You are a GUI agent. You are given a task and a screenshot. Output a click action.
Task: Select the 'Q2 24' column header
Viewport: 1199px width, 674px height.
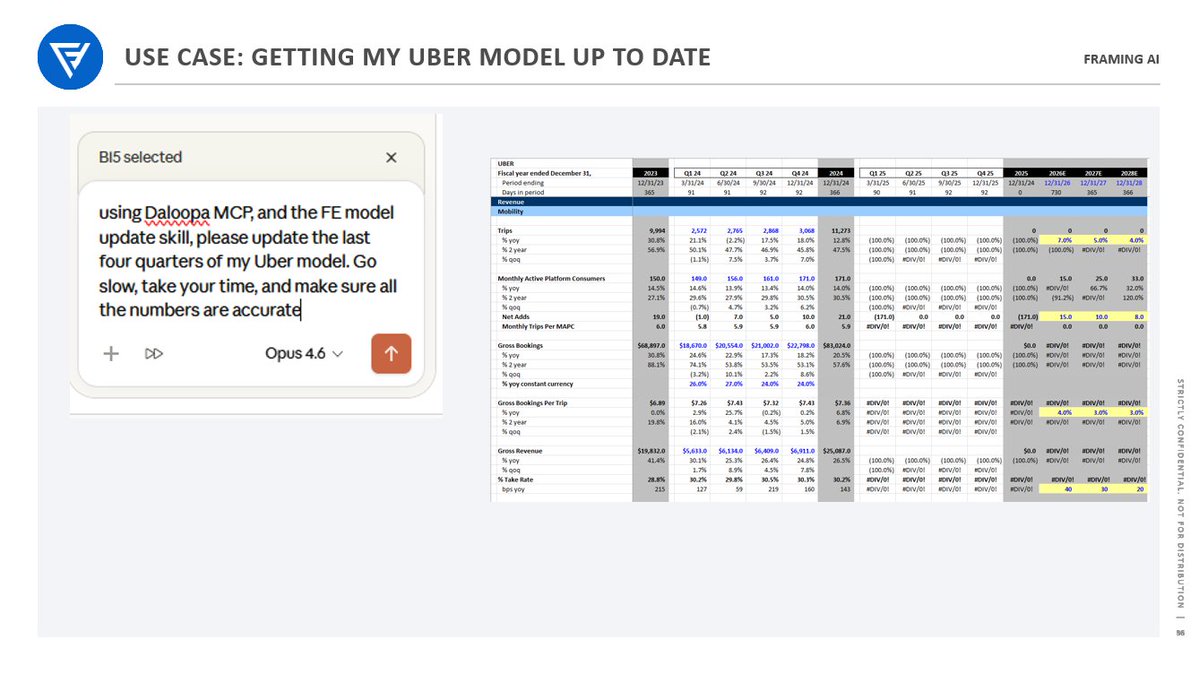(728, 173)
